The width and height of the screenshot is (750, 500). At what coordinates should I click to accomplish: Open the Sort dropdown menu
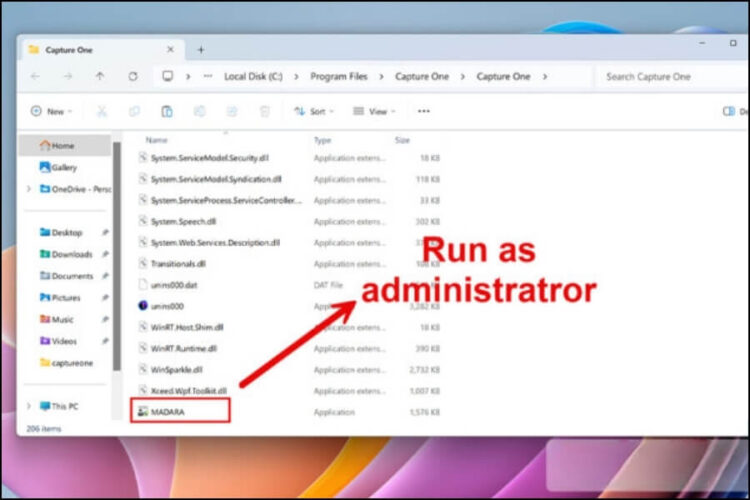(314, 111)
